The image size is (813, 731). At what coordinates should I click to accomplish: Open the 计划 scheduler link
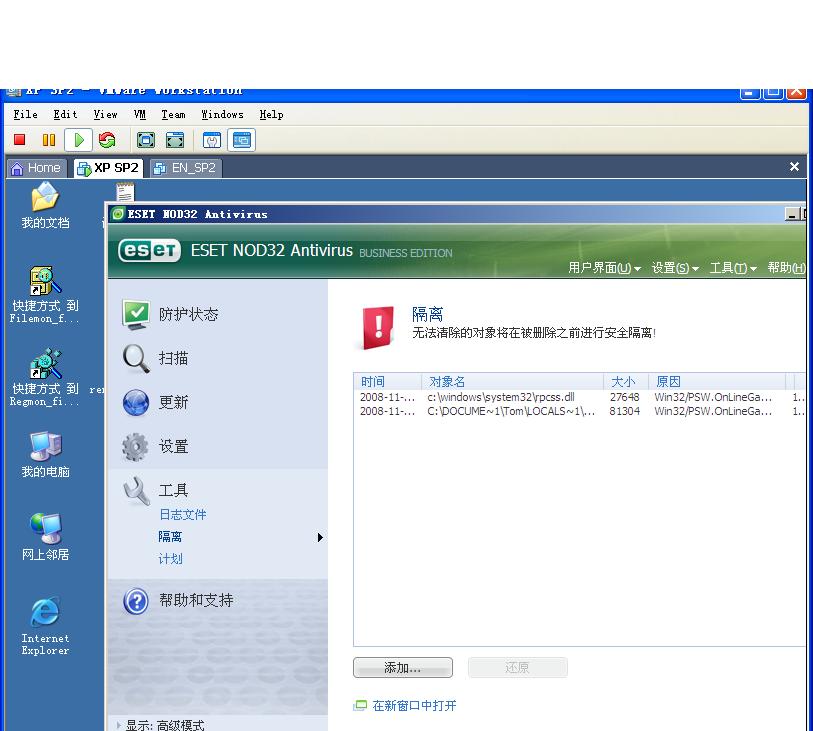pyautogui.click(x=170, y=559)
